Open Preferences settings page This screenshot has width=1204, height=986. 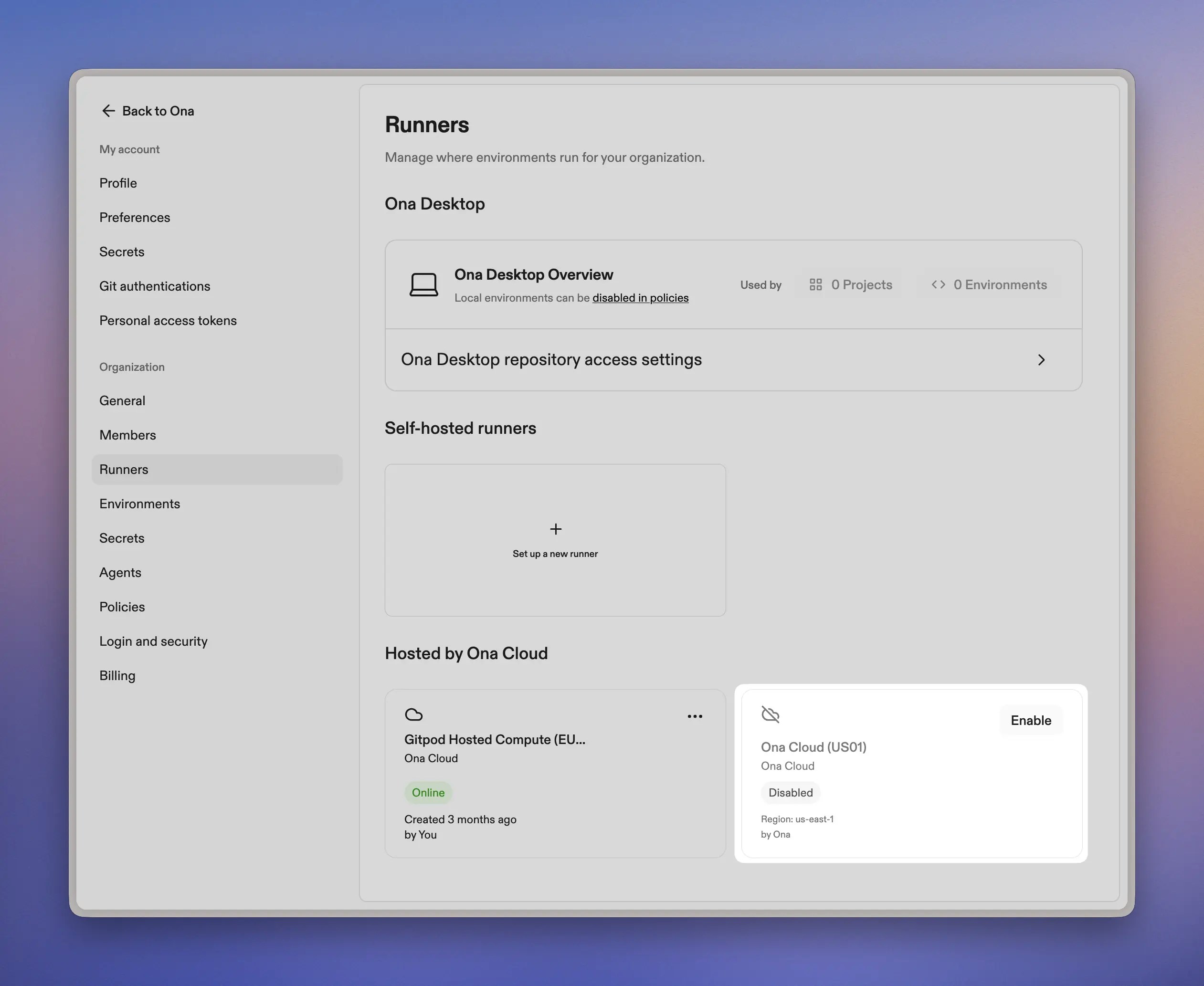point(135,218)
